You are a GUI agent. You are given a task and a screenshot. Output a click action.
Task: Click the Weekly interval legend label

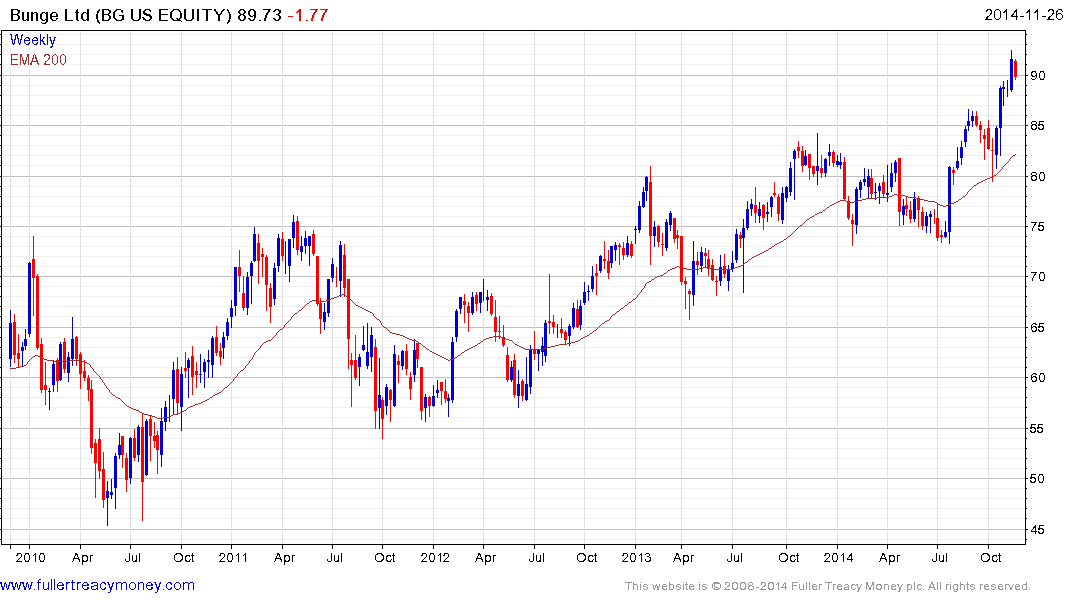(x=33, y=40)
